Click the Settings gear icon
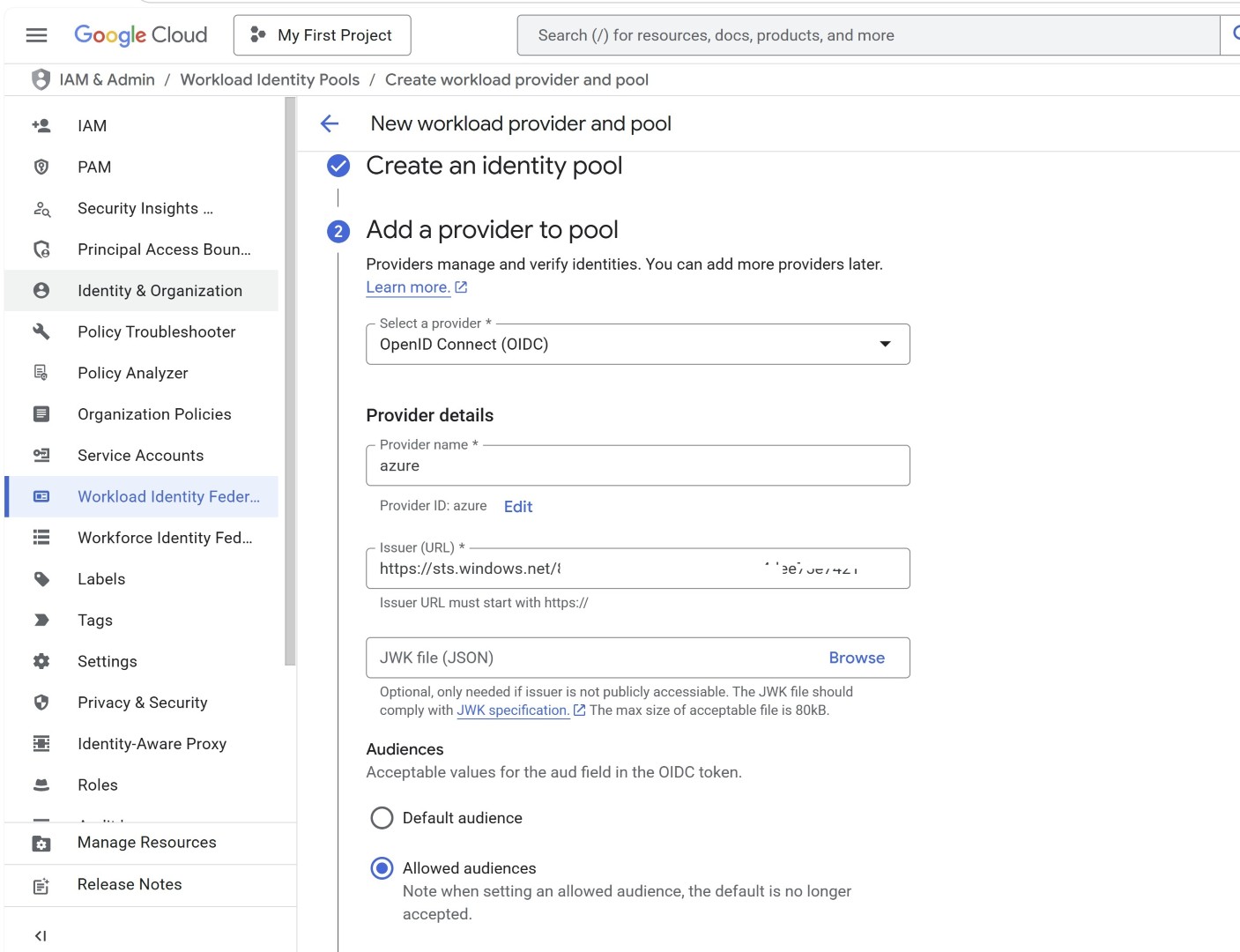Screen dimensions: 1240x952 pos(41,661)
